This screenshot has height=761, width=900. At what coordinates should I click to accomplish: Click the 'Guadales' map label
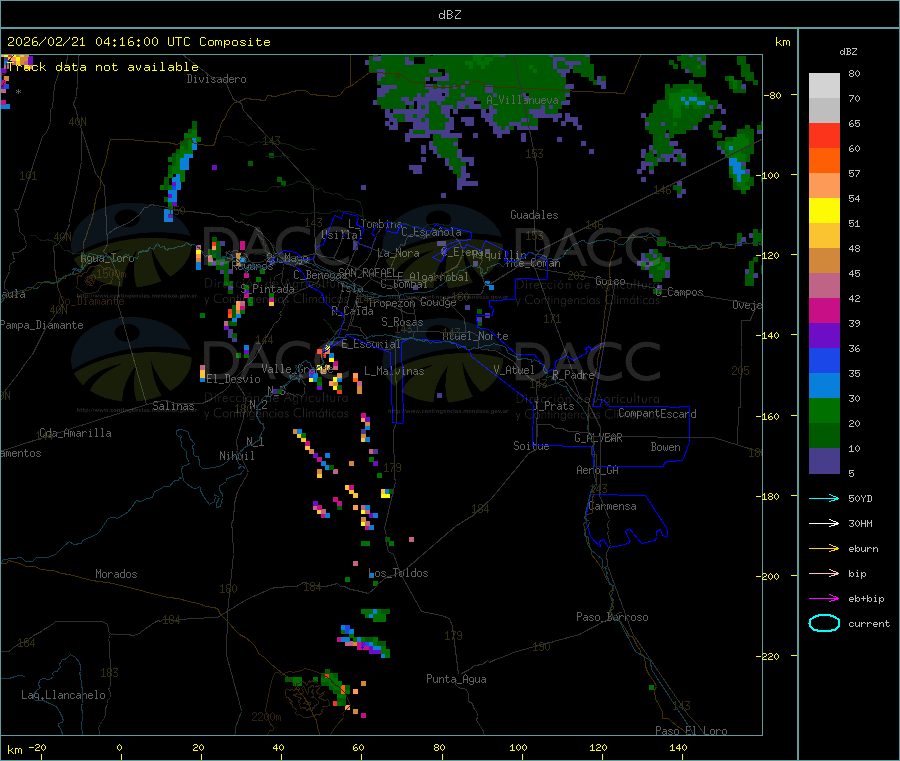(534, 215)
